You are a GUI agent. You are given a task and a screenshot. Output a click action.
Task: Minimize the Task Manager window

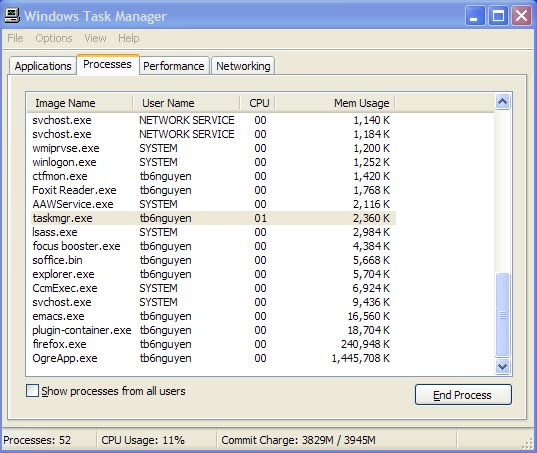pos(475,16)
